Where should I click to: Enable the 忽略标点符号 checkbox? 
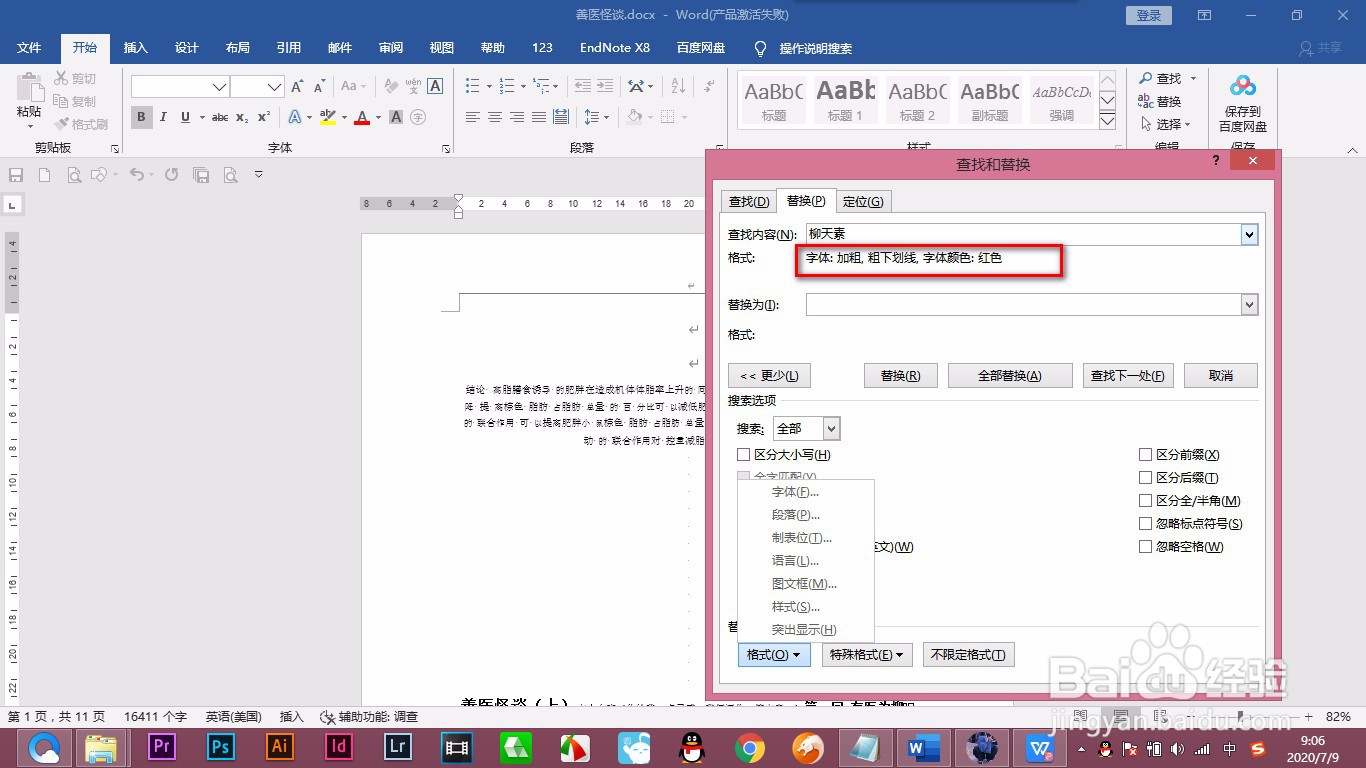pyautogui.click(x=1146, y=524)
